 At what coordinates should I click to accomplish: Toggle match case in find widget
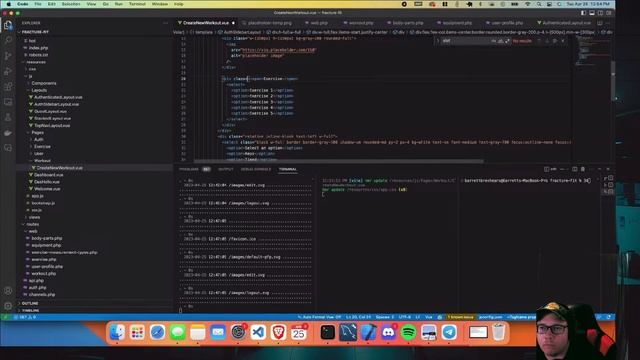pos(494,41)
